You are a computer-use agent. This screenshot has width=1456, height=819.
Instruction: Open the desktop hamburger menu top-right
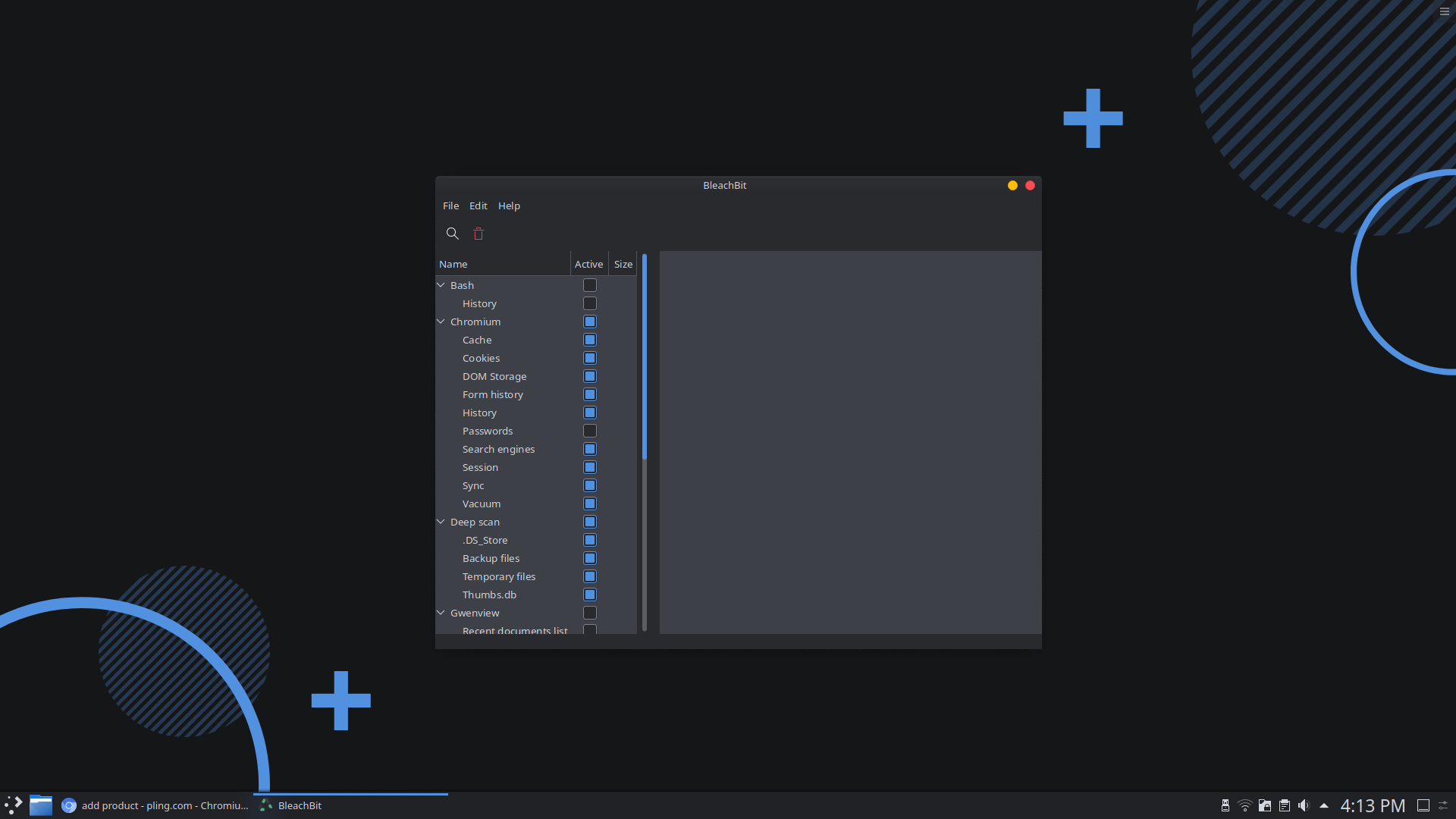point(1445,11)
